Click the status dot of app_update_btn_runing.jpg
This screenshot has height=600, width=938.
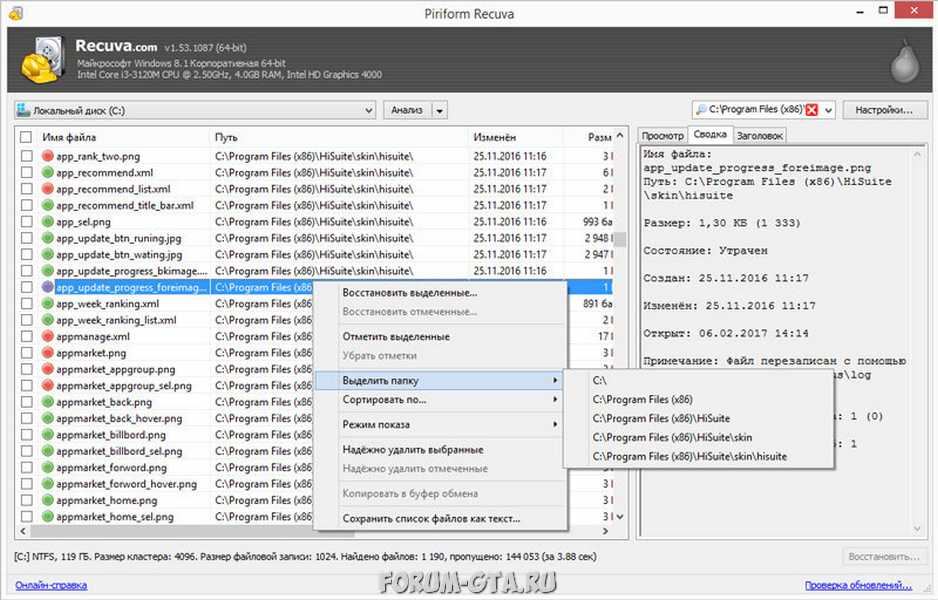(48, 238)
